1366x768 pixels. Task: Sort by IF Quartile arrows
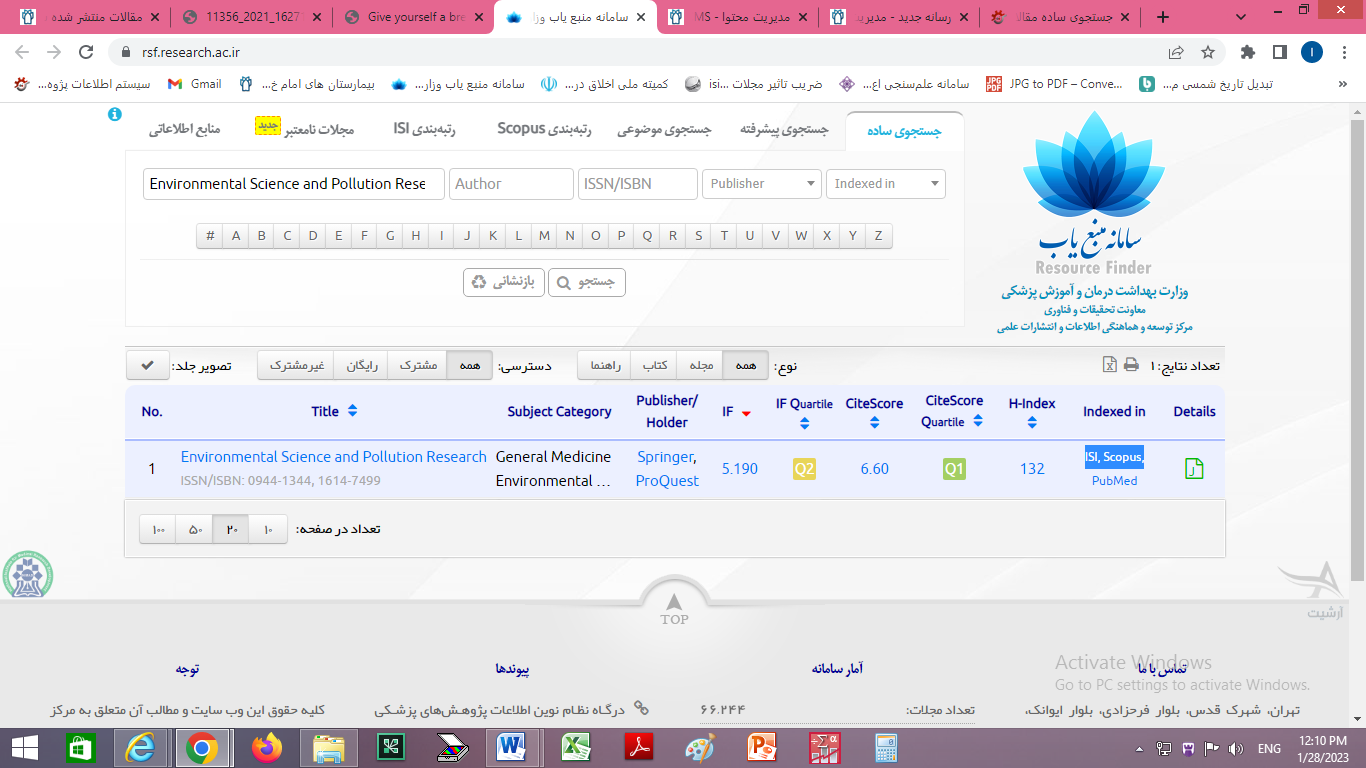point(805,424)
